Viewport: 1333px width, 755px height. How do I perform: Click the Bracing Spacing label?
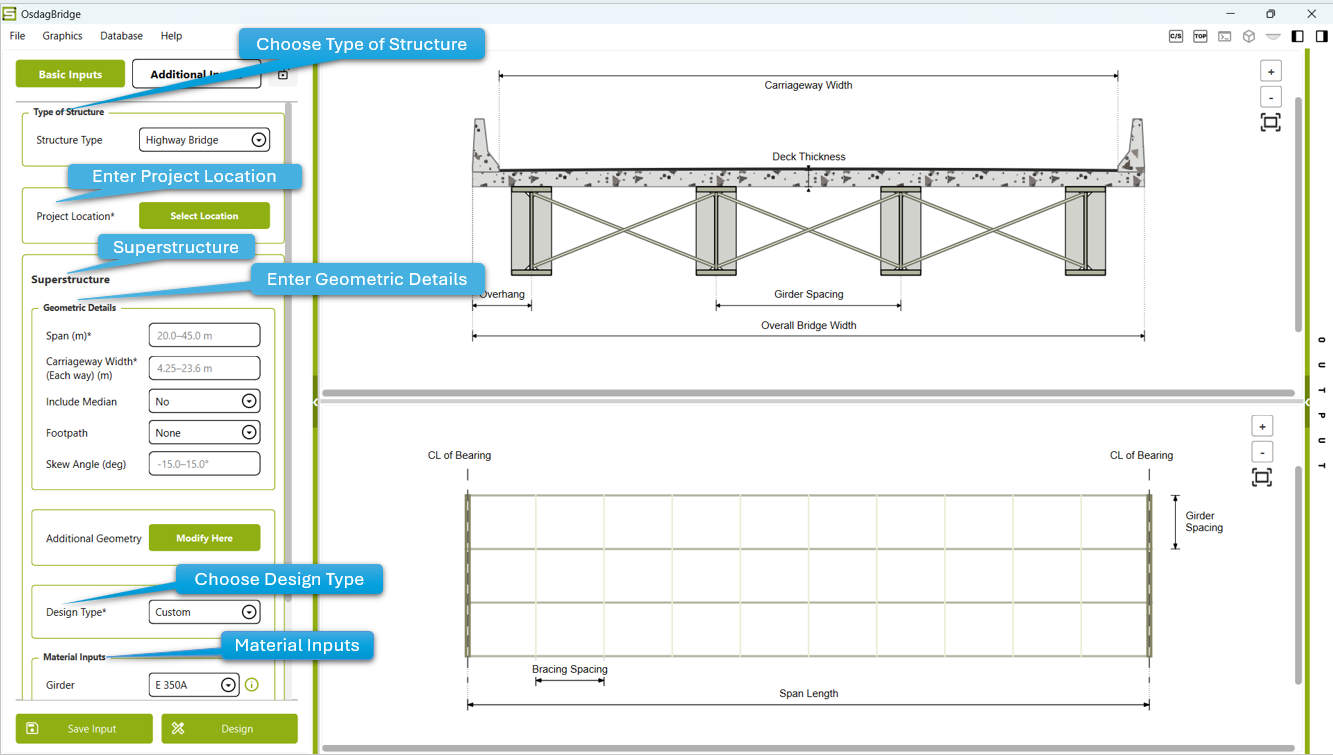click(569, 669)
